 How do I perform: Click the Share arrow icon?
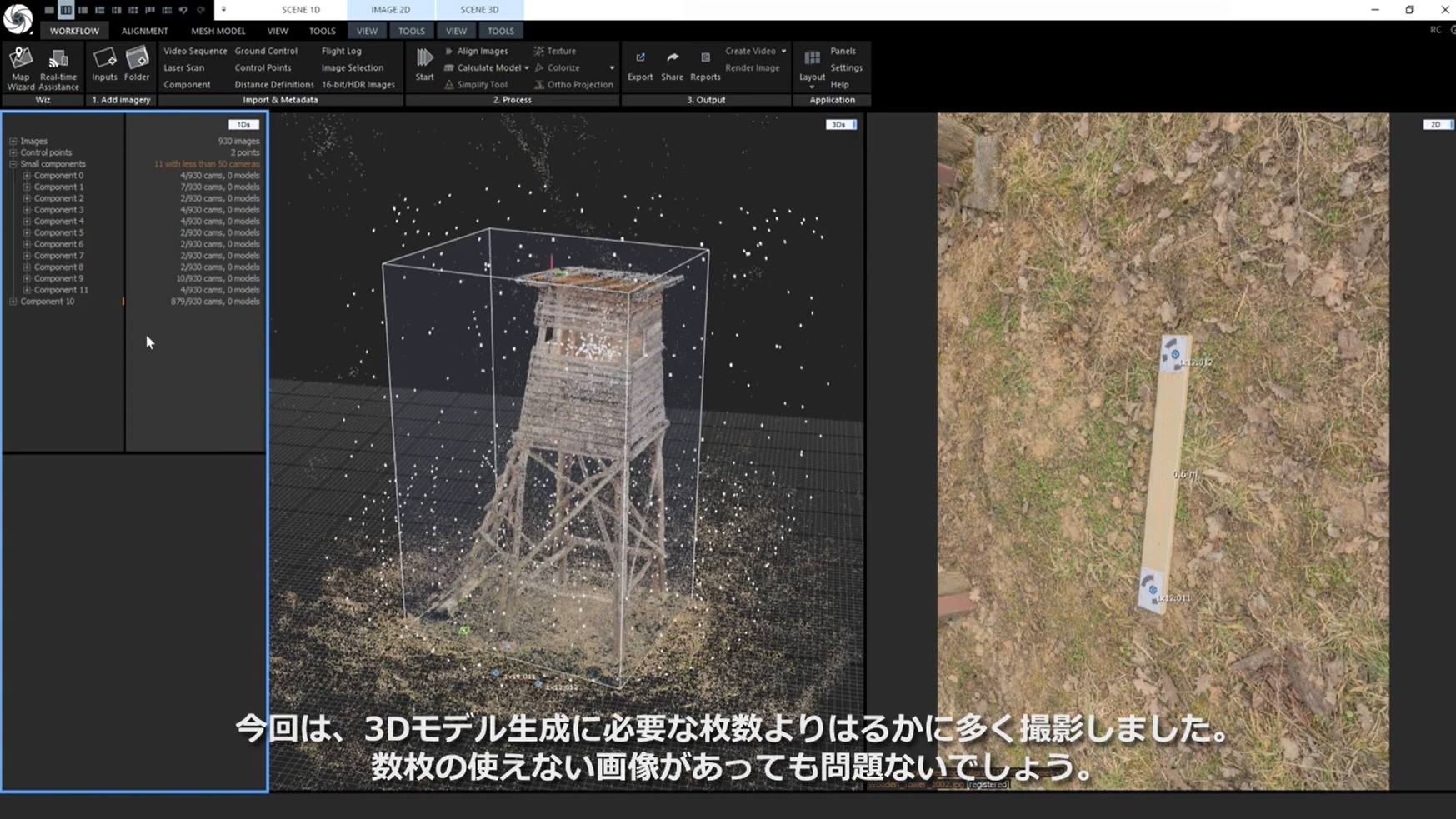pyautogui.click(x=672, y=57)
